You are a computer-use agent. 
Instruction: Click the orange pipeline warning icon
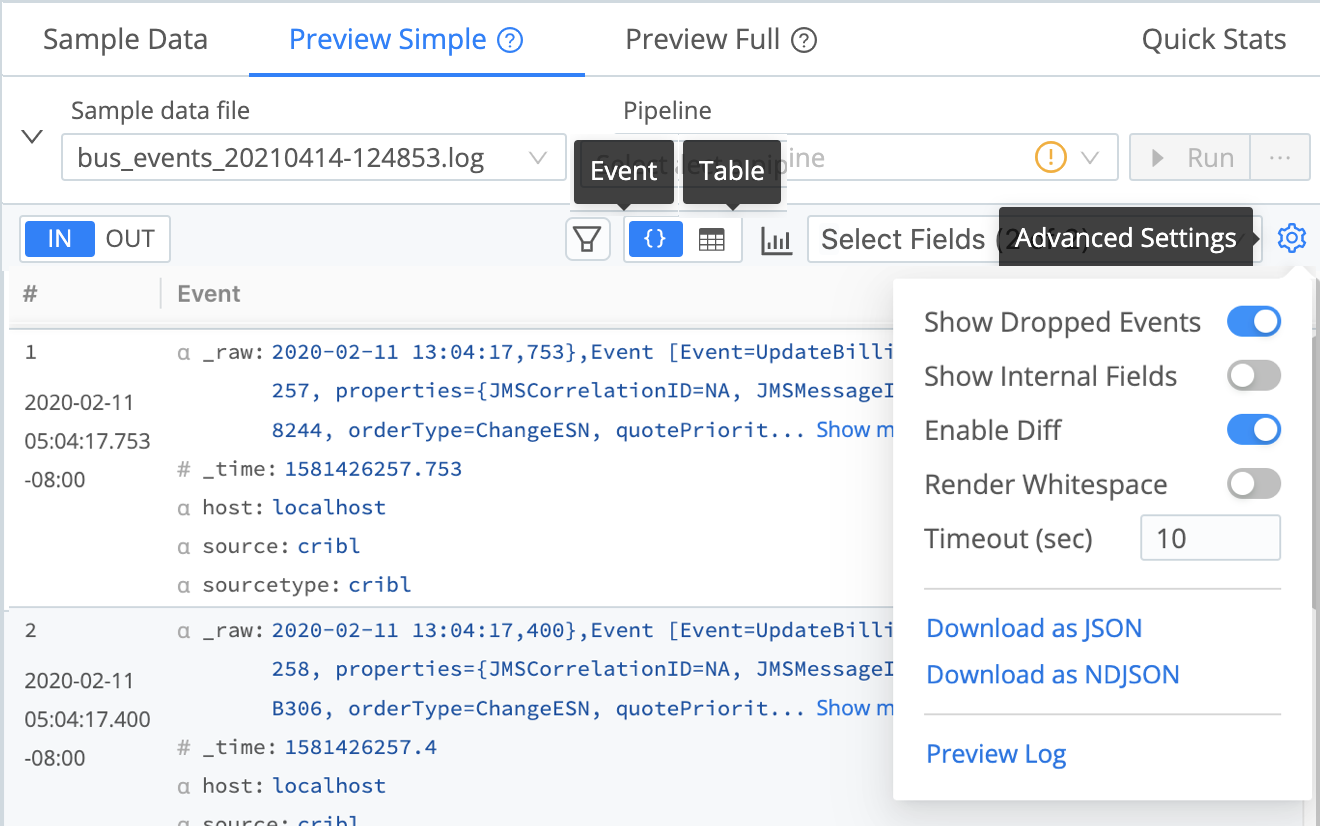point(1051,158)
